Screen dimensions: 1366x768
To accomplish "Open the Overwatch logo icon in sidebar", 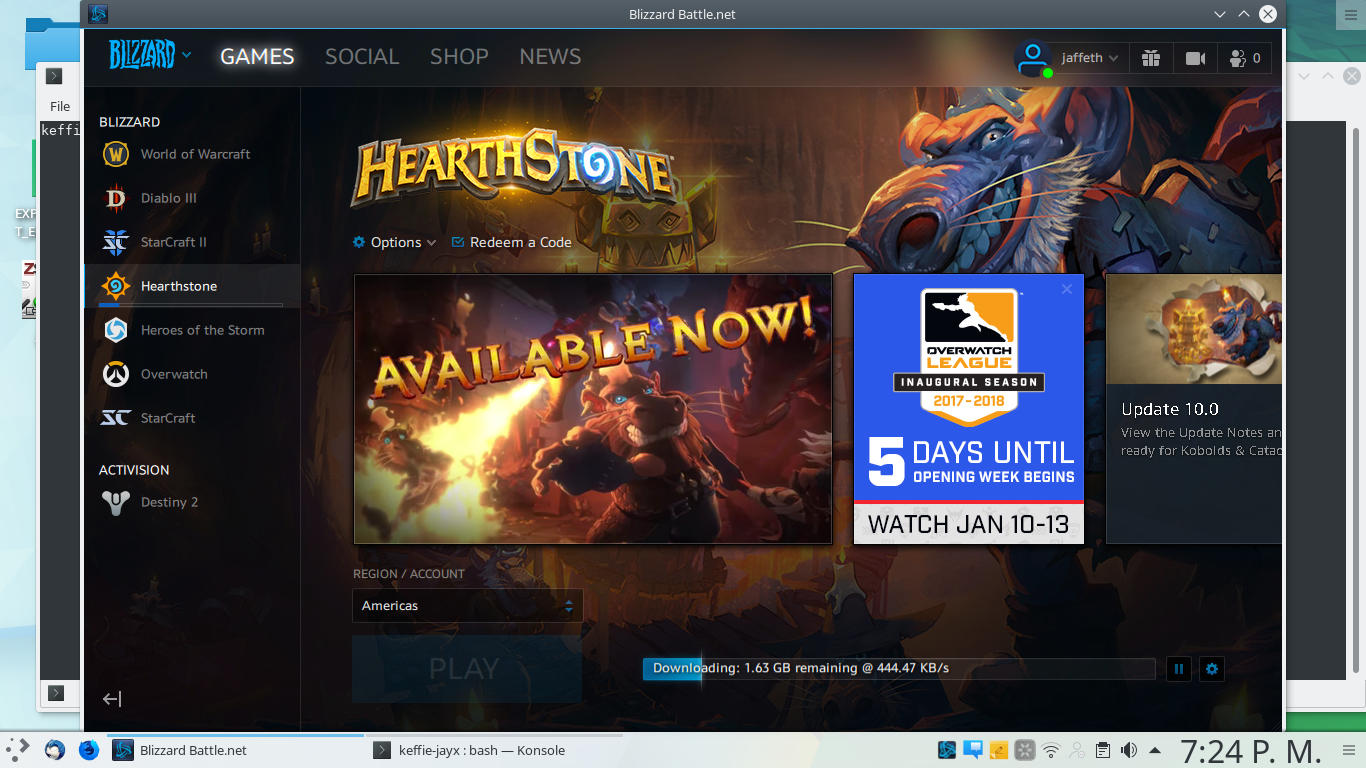I will [116, 374].
